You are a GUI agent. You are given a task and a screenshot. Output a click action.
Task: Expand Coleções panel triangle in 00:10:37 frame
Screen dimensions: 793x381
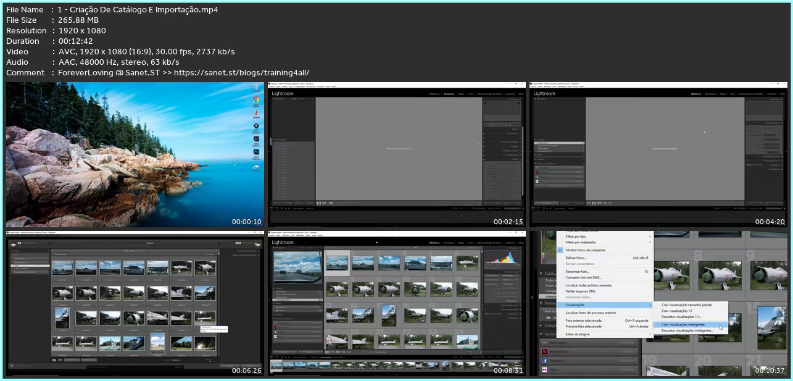coord(541,325)
